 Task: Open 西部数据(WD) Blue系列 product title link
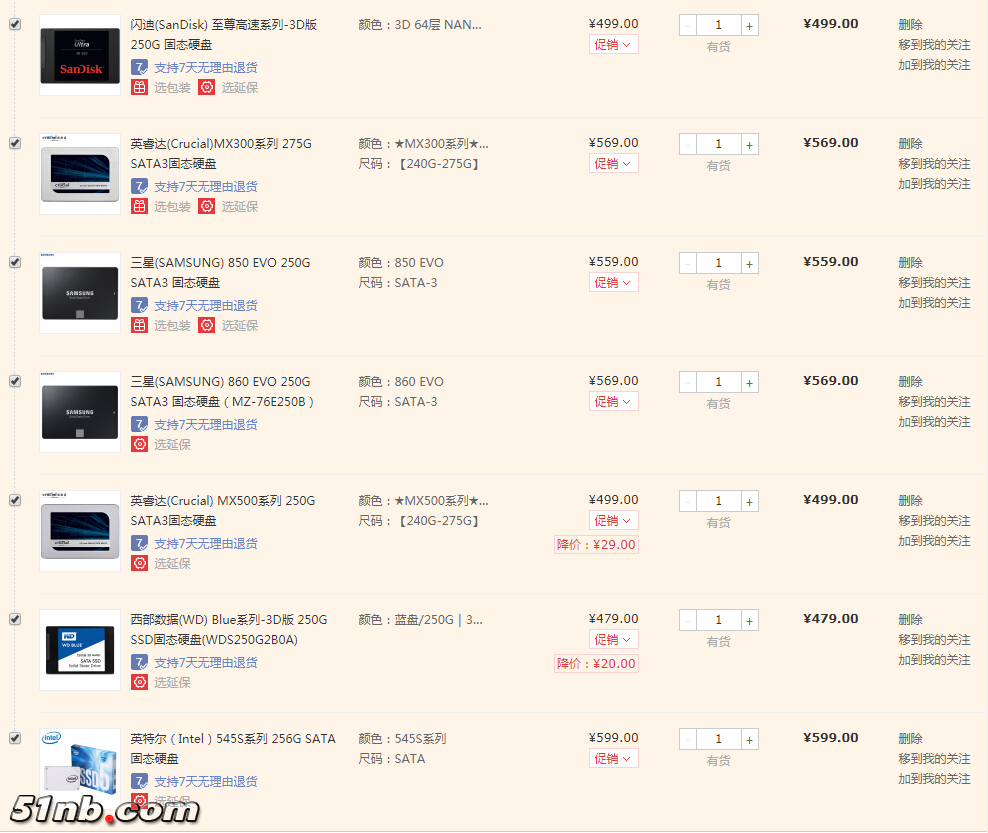point(229,630)
